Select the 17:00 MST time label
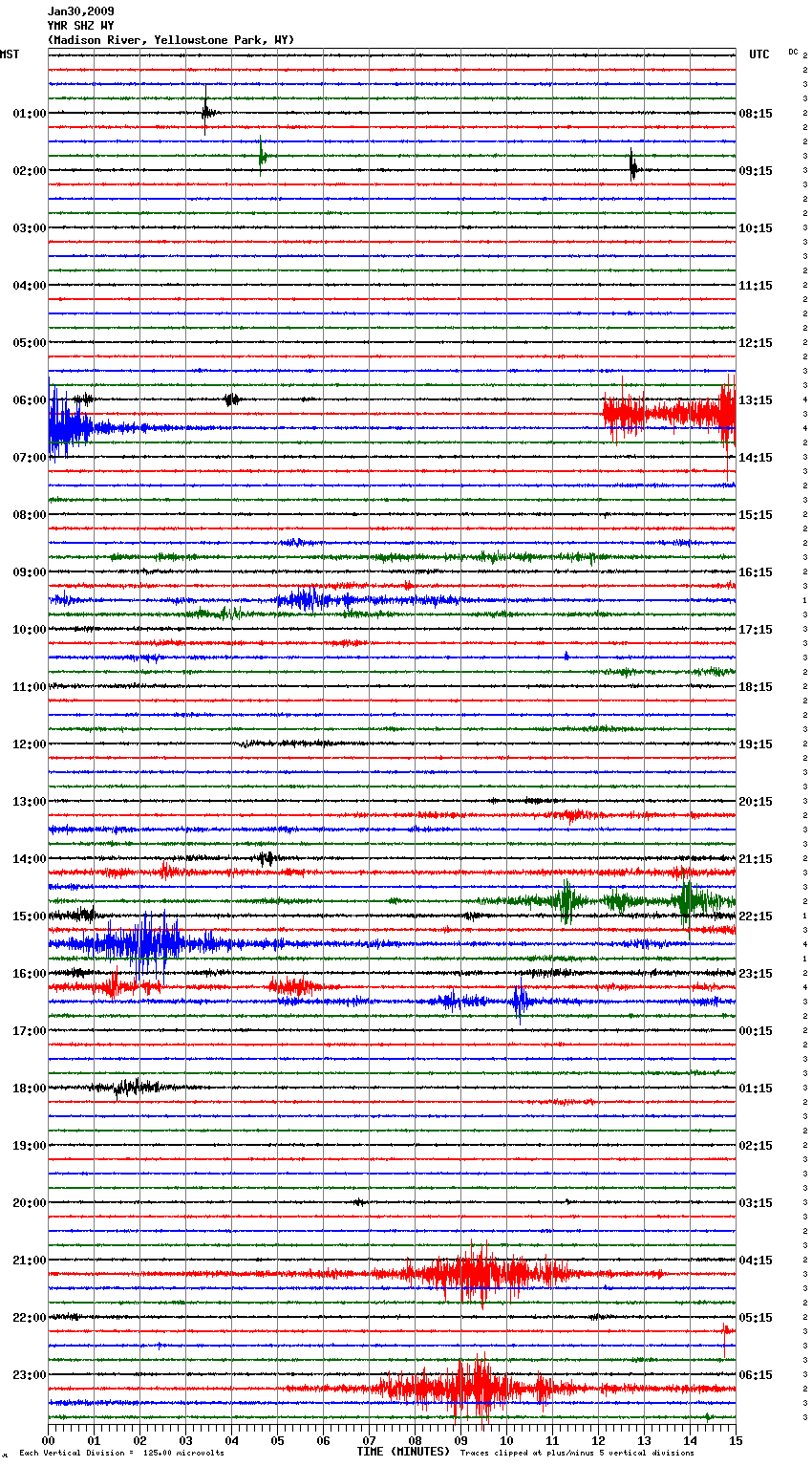812x1466 pixels. [30, 1031]
